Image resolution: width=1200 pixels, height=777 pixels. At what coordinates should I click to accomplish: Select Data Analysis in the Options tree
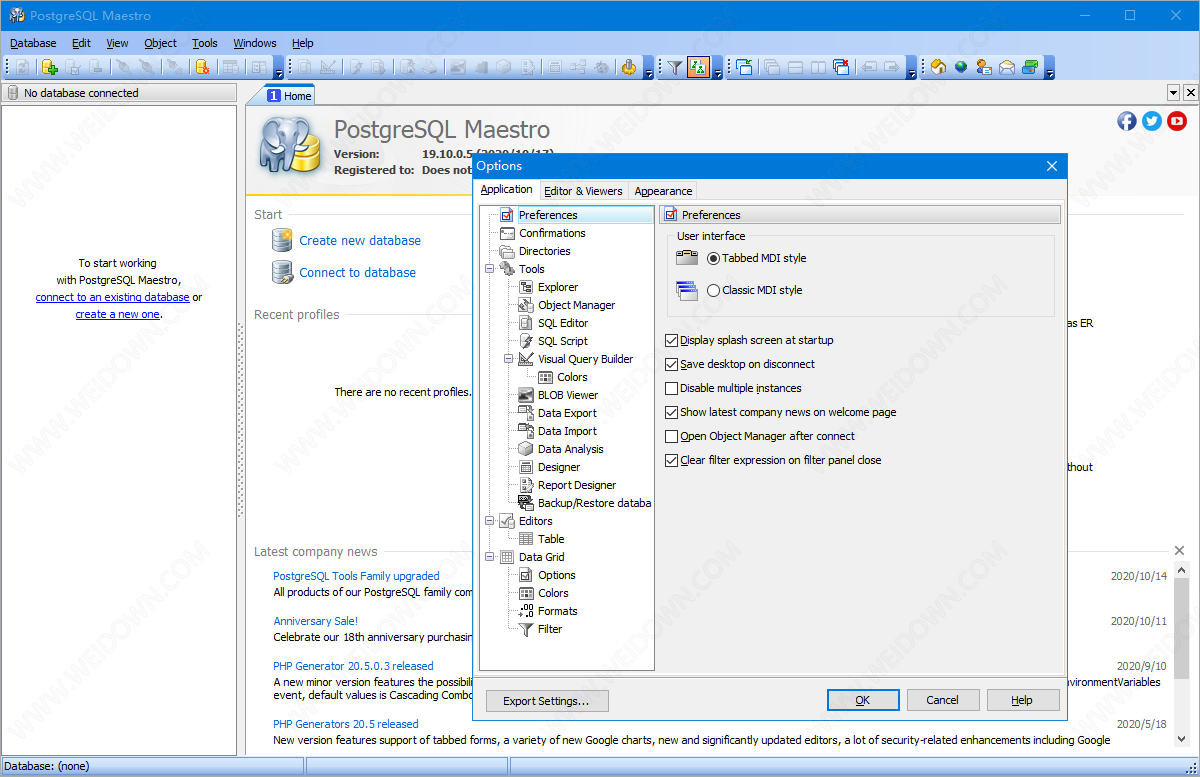pyautogui.click(x=570, y=449)
